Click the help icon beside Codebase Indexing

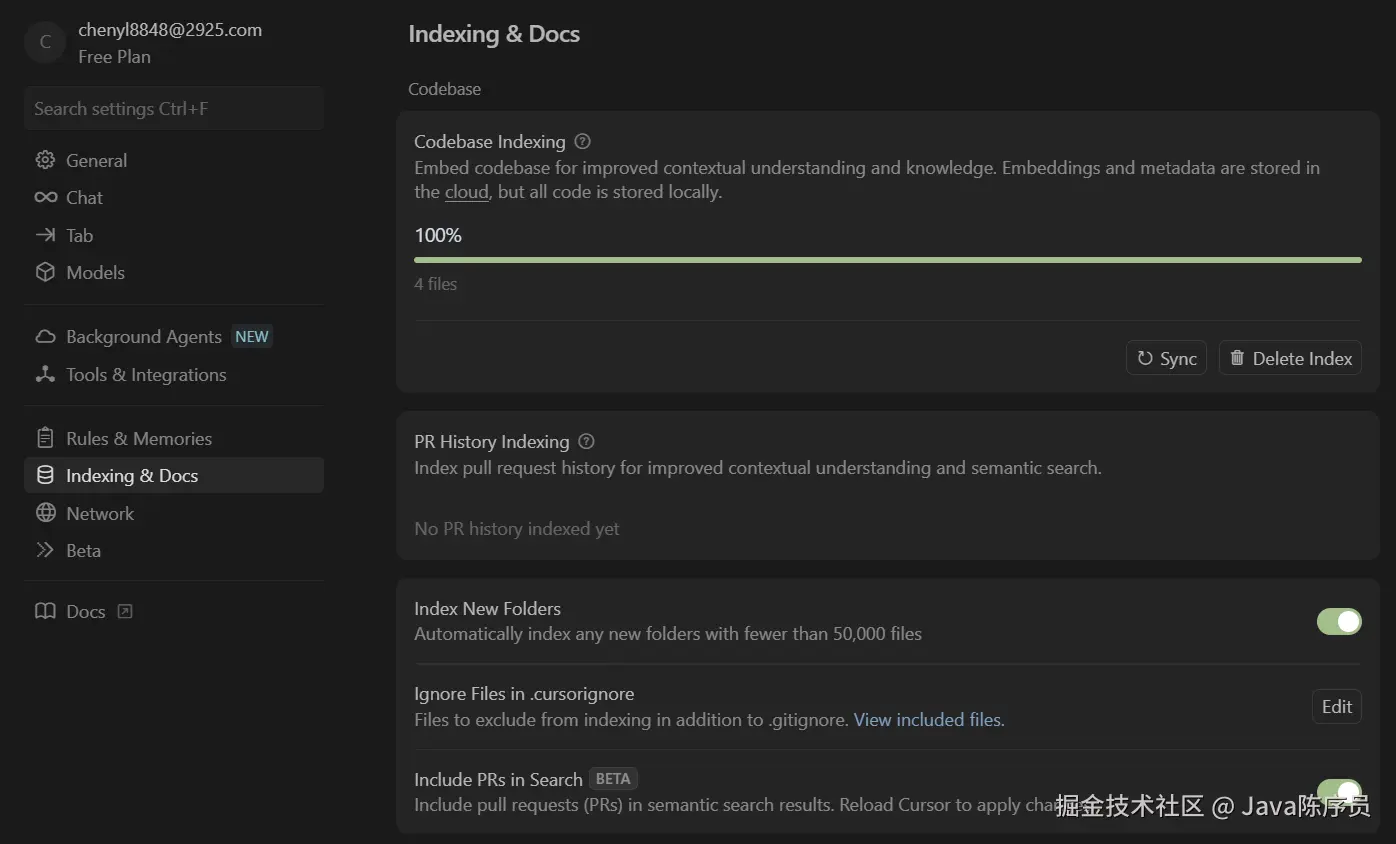pos(583,142)
